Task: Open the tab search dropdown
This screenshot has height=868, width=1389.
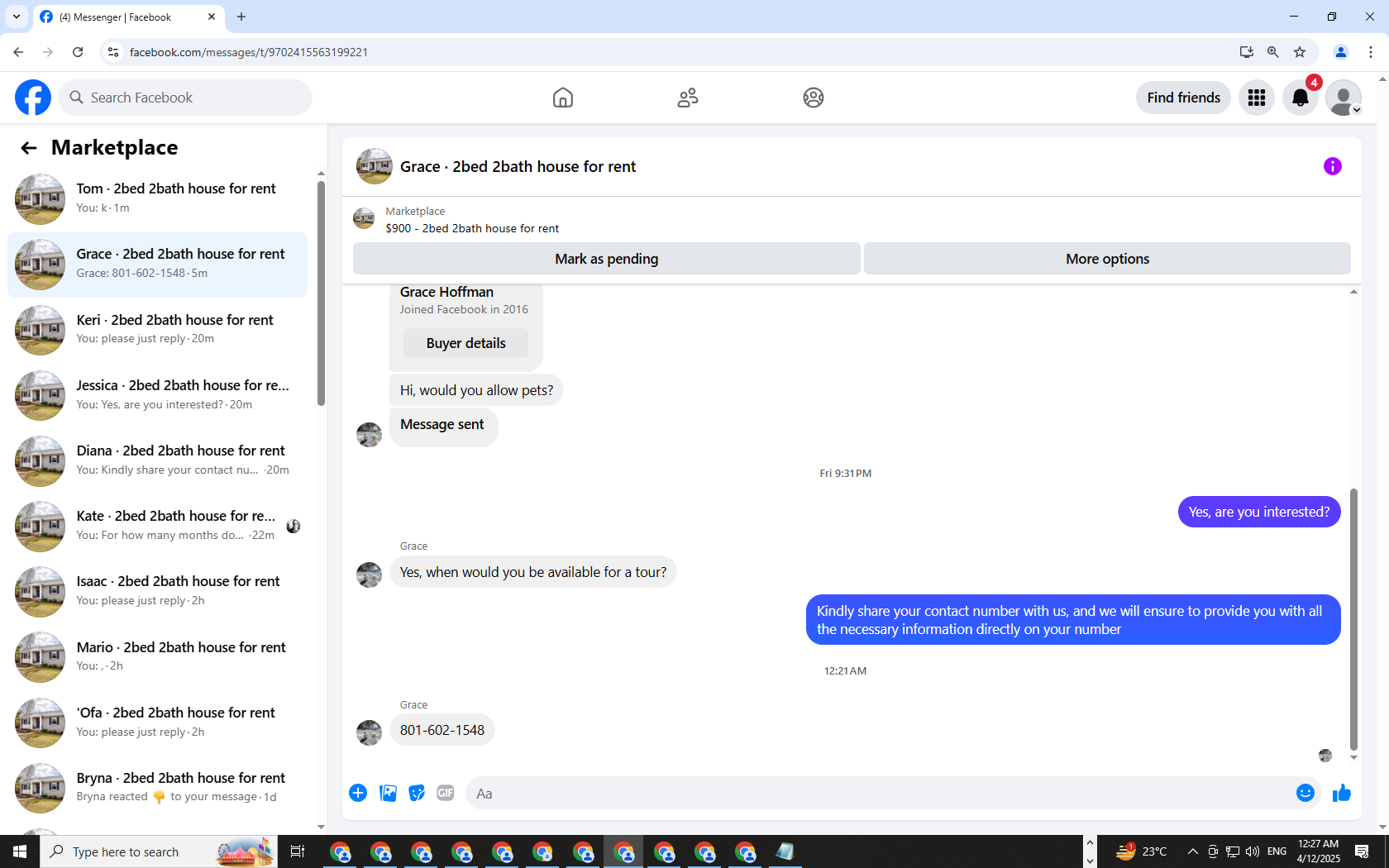Action: 17,17
